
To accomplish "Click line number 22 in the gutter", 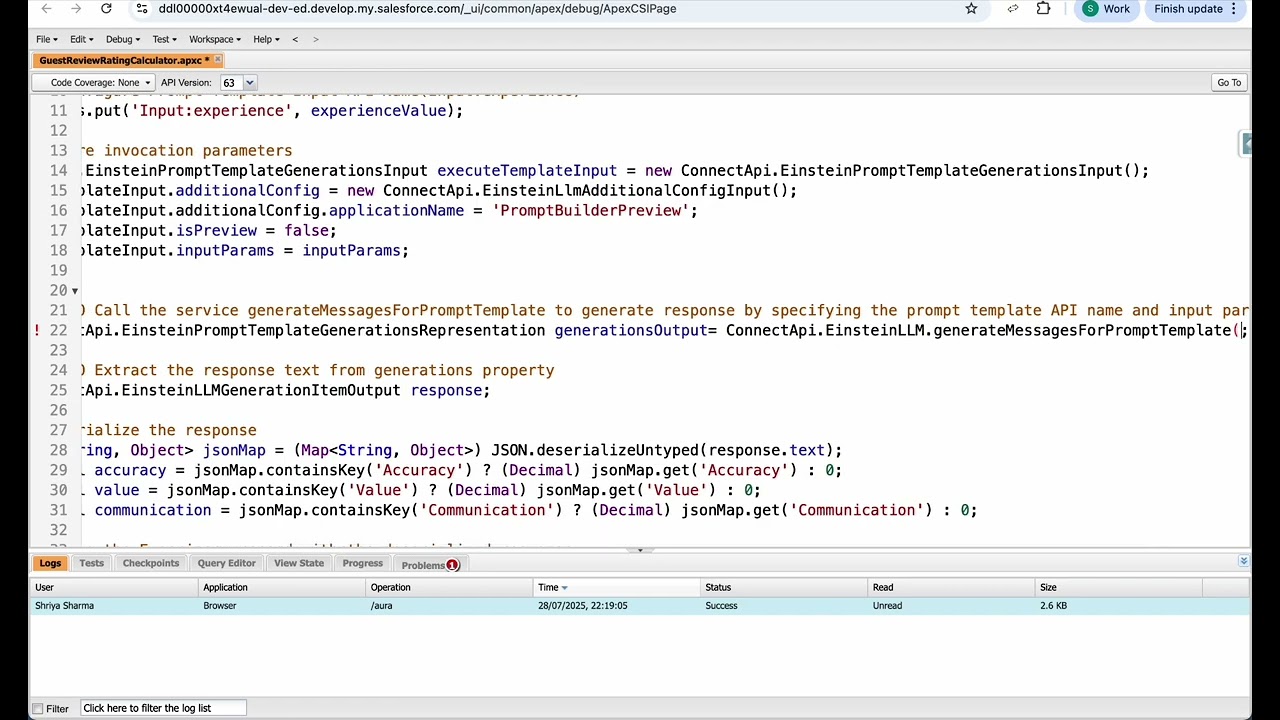I will pos(58,331).
